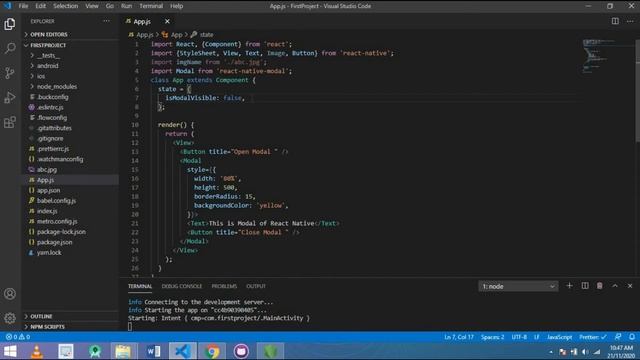The image size is (640, 360).
Task: Maximize the panel with chevron up
Action: click(x=615, y=286)
